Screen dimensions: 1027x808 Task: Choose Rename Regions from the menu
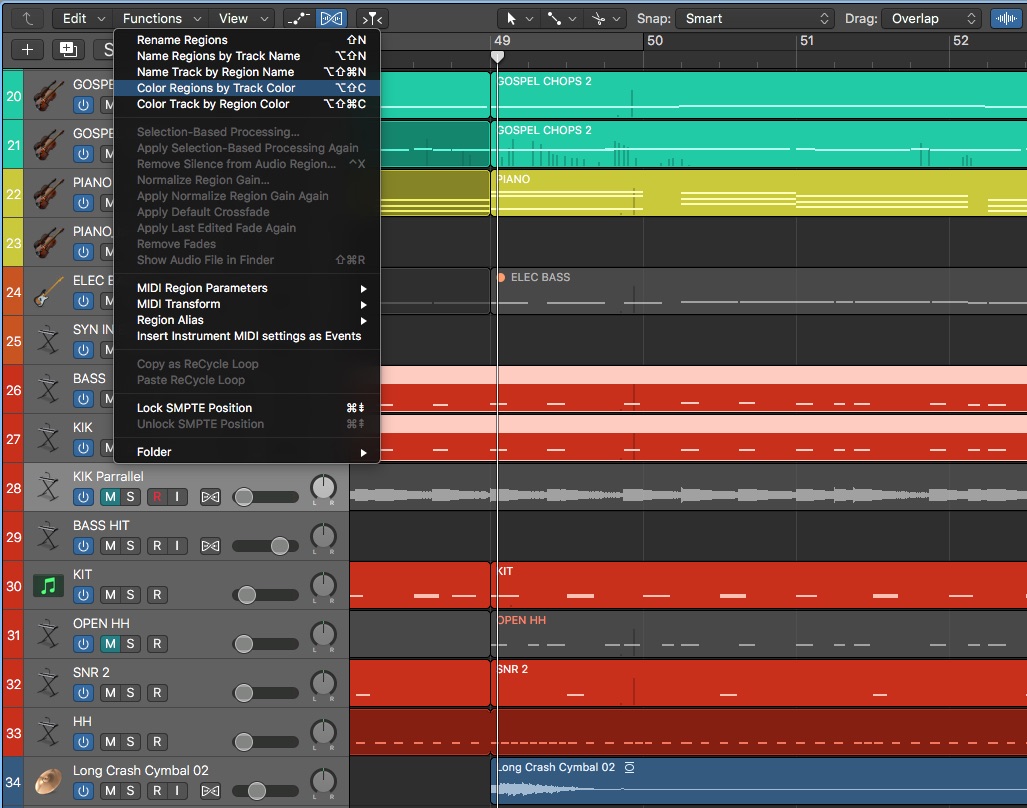pyautogui.click(x=182, y=40)
